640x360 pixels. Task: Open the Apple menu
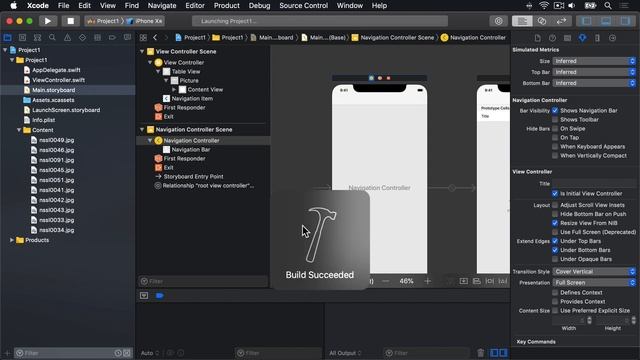click(13, 6)
